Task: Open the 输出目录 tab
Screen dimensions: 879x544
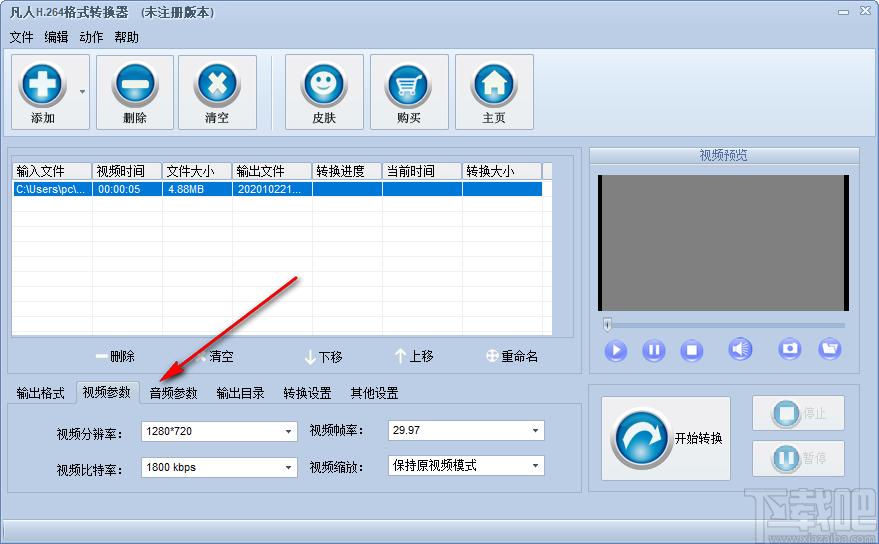Action: click(240, 393)
